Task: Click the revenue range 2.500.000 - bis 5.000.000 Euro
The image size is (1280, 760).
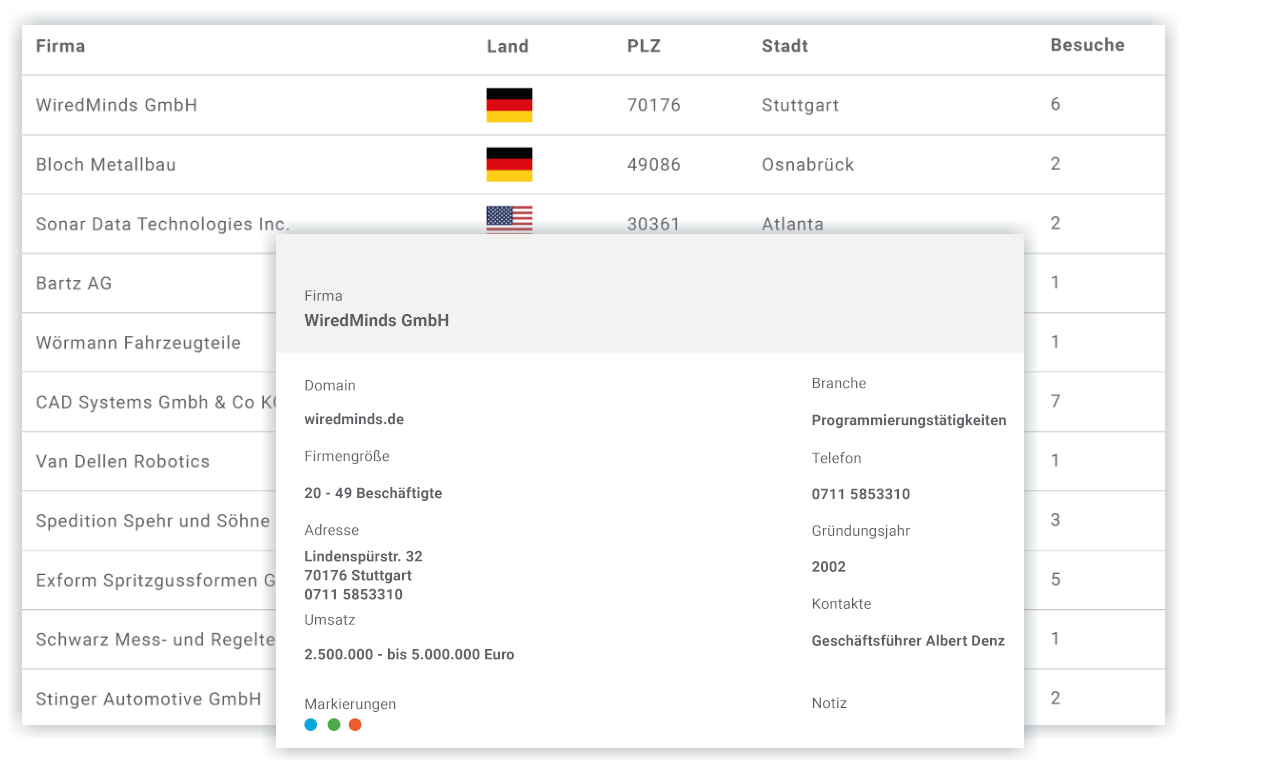Action: (x=410, y=655)
